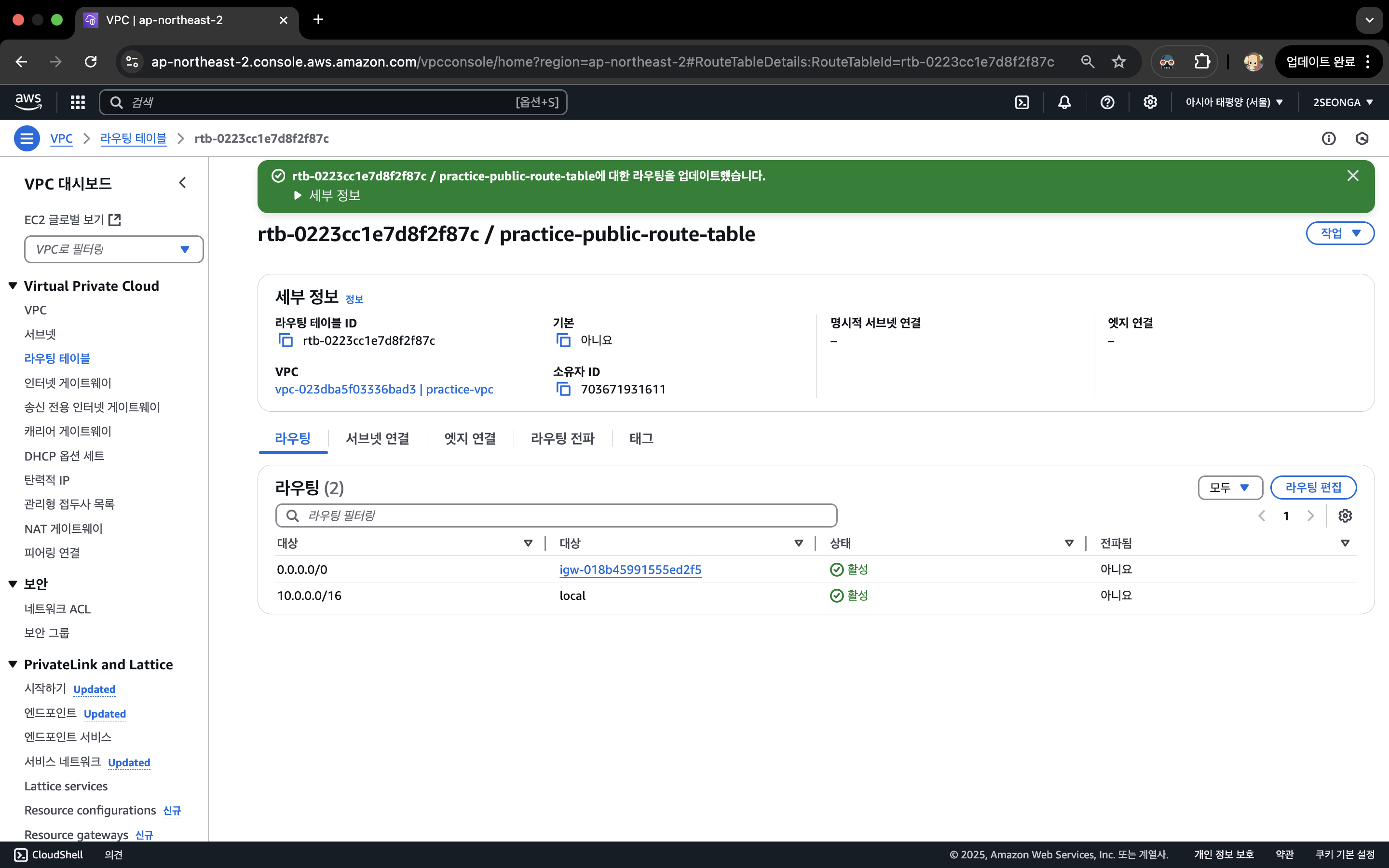Collapse the VPC dashboard sidebar
Screen dimensions: 1389x868
182,183
